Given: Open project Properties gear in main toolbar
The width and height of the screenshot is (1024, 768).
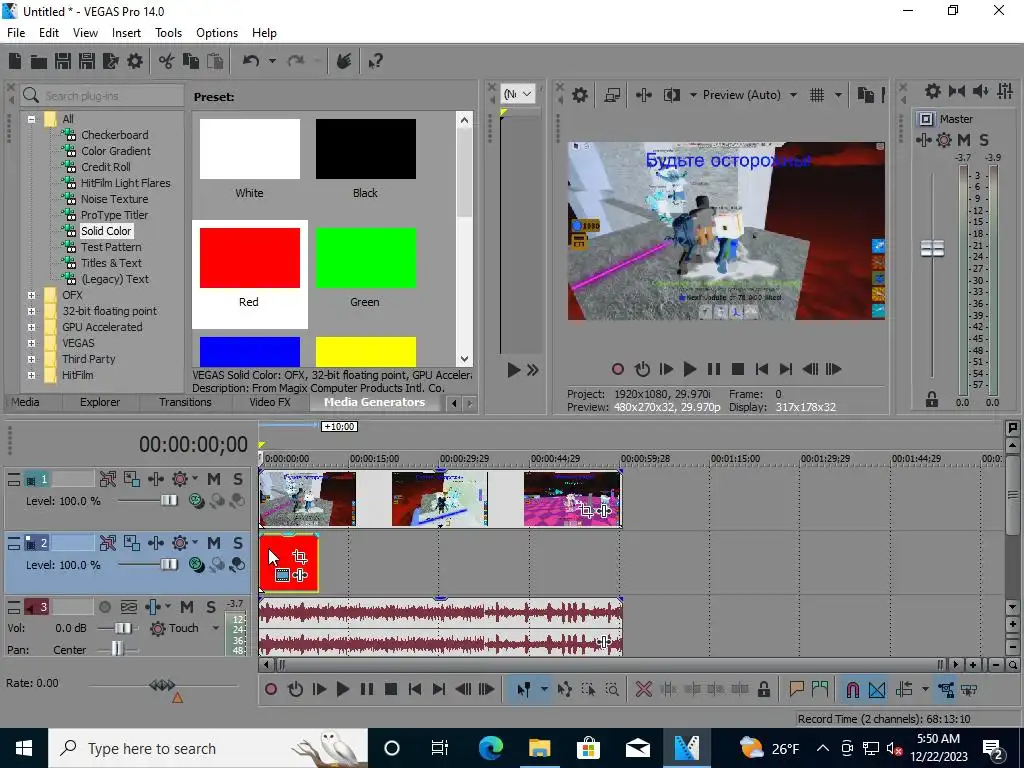Looking at the screenshot, I should [135, 61].
